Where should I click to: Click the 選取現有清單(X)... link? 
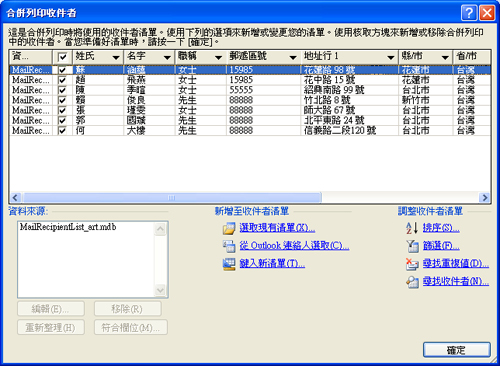pyautogui.click(x=277, y=228)
